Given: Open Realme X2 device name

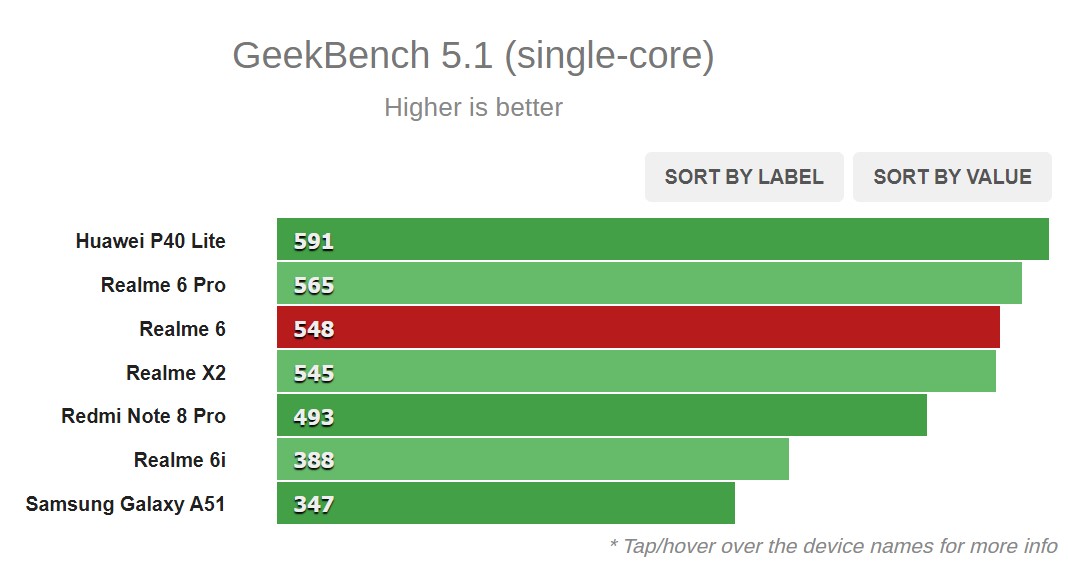Looking at the screenshot, I should point(176,373).
